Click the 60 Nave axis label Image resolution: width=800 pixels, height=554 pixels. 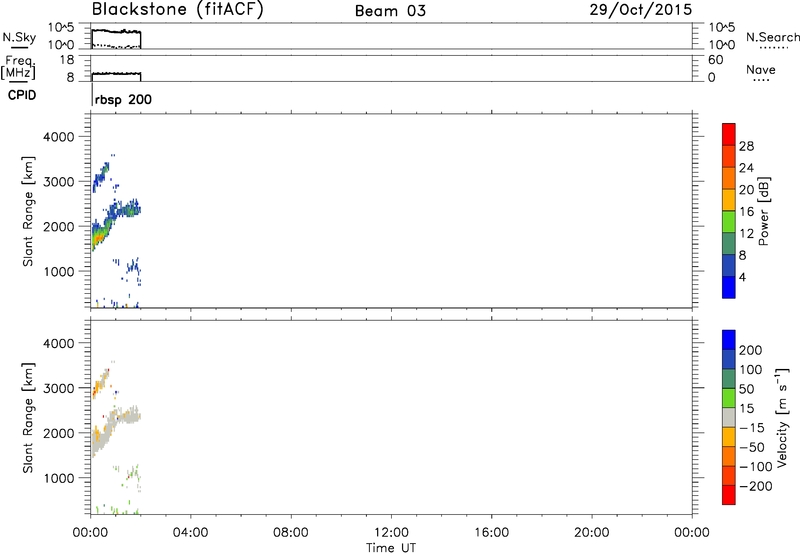(x=716, y=60)
